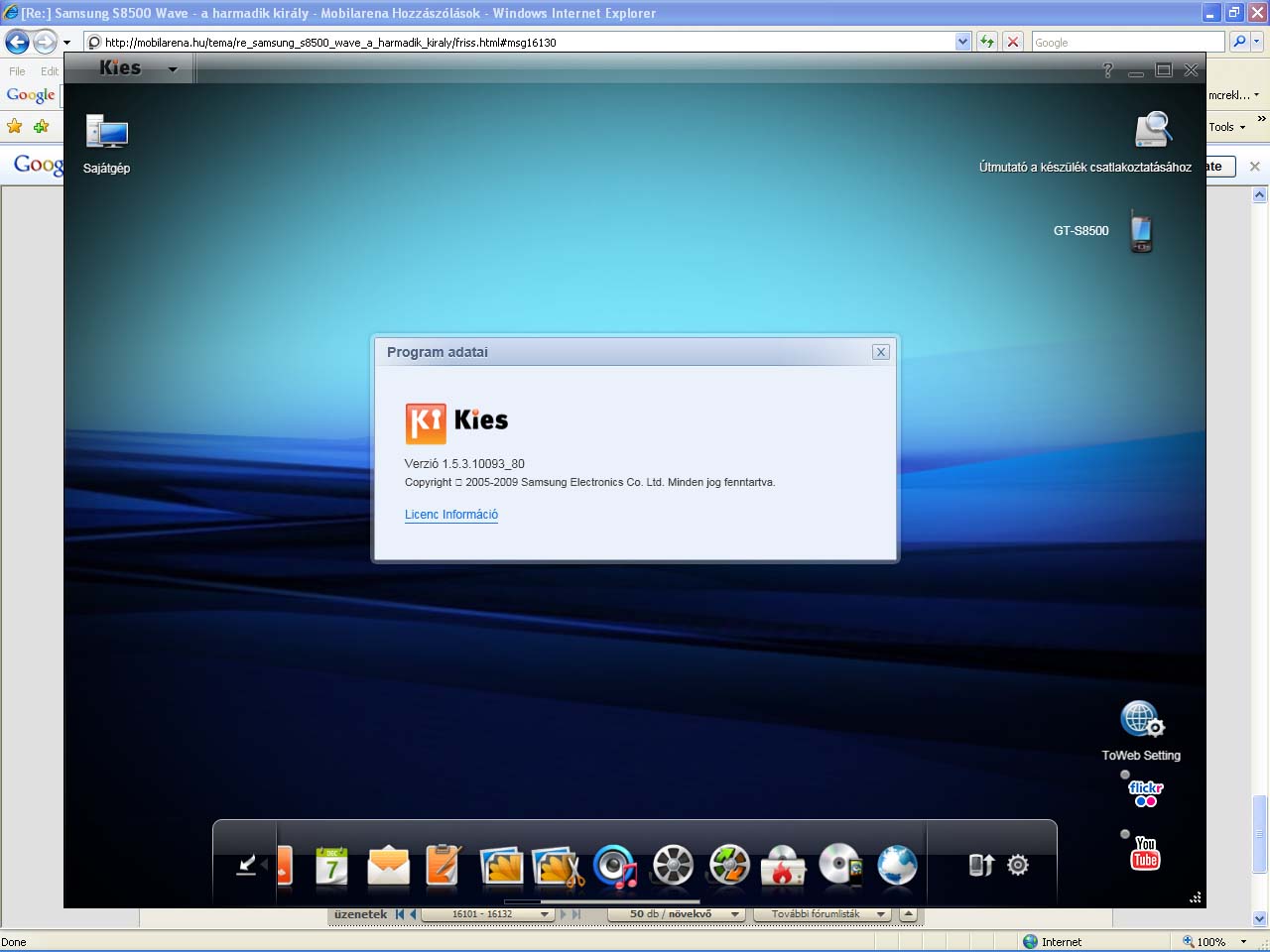Click the Flickr icon
The image size is (1270, 952).
1146,793
